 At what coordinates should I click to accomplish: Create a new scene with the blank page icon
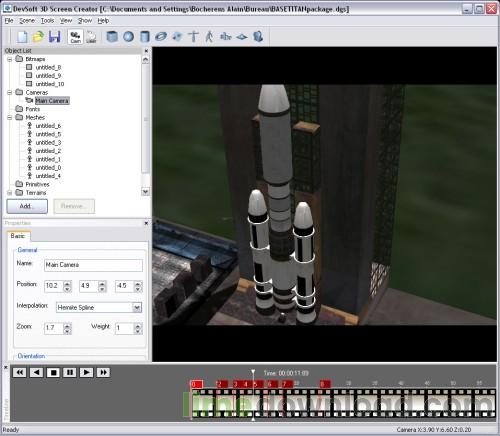(x=22, y=36)
